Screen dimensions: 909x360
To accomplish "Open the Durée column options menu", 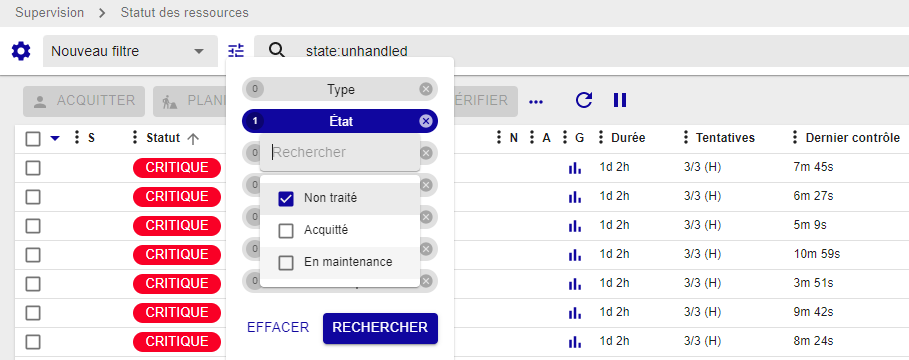I will tap(601, 137).
